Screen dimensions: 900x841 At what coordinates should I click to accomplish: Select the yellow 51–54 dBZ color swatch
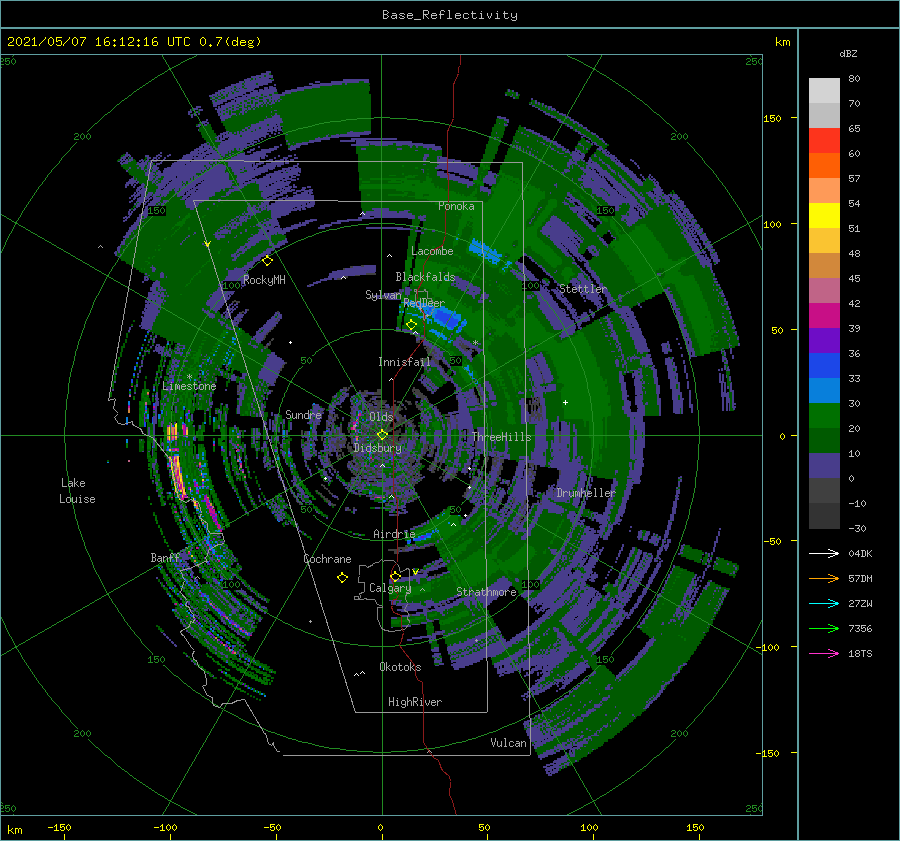824,216
